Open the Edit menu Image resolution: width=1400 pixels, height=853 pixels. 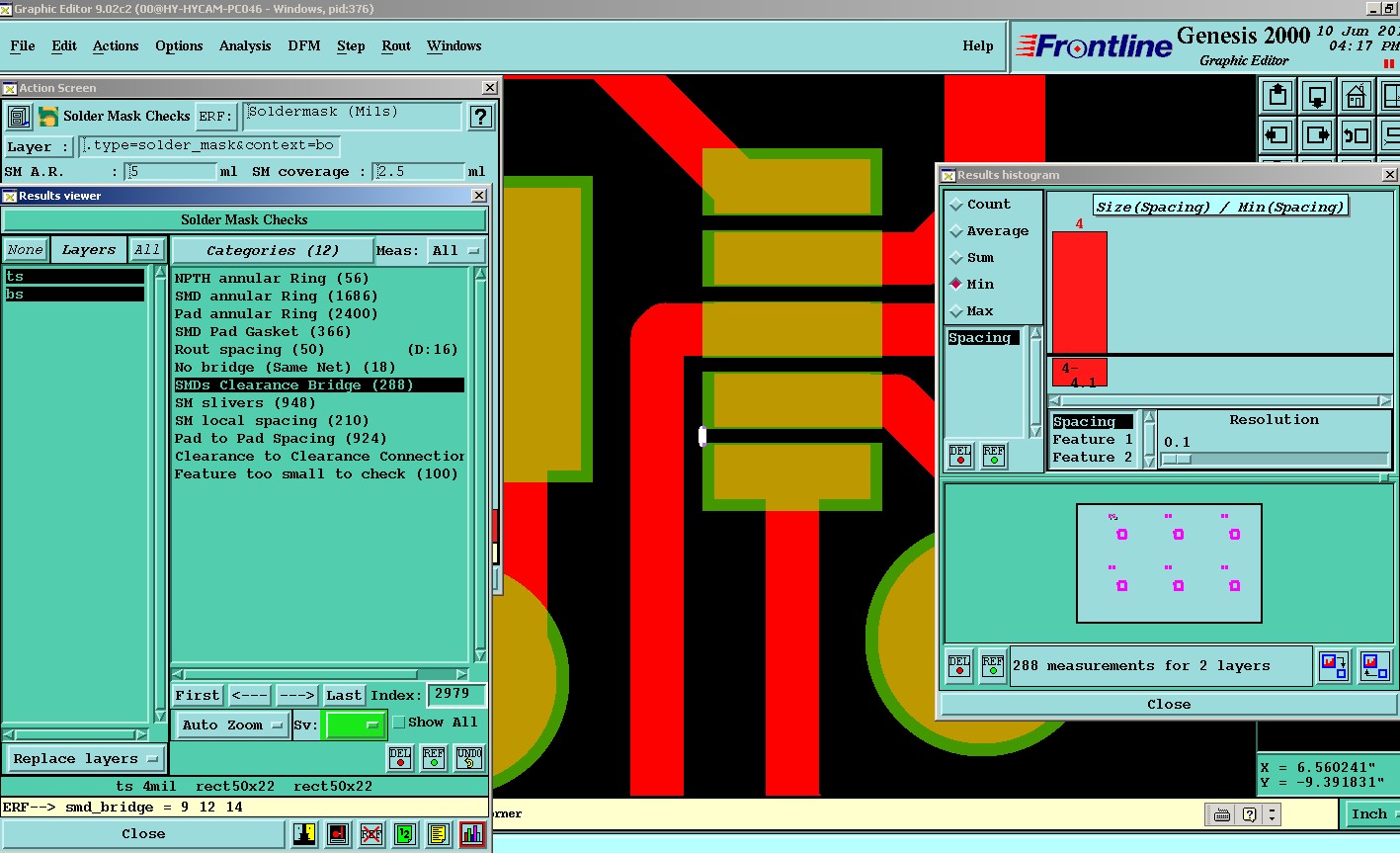[64, 46]
